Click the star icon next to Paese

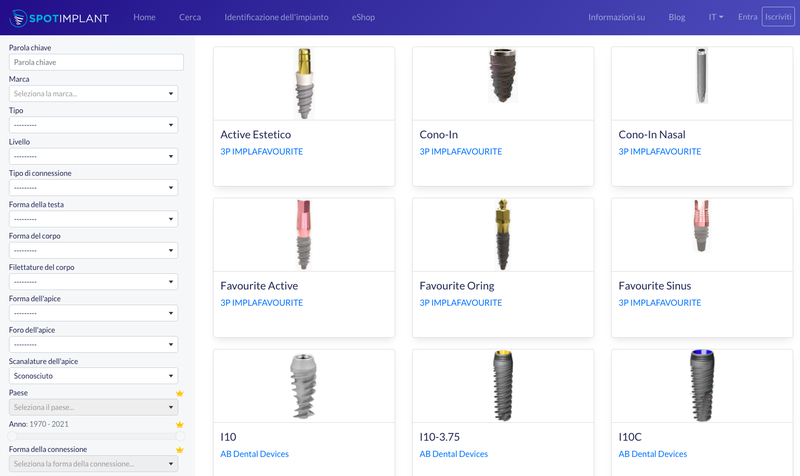point(180,393)
